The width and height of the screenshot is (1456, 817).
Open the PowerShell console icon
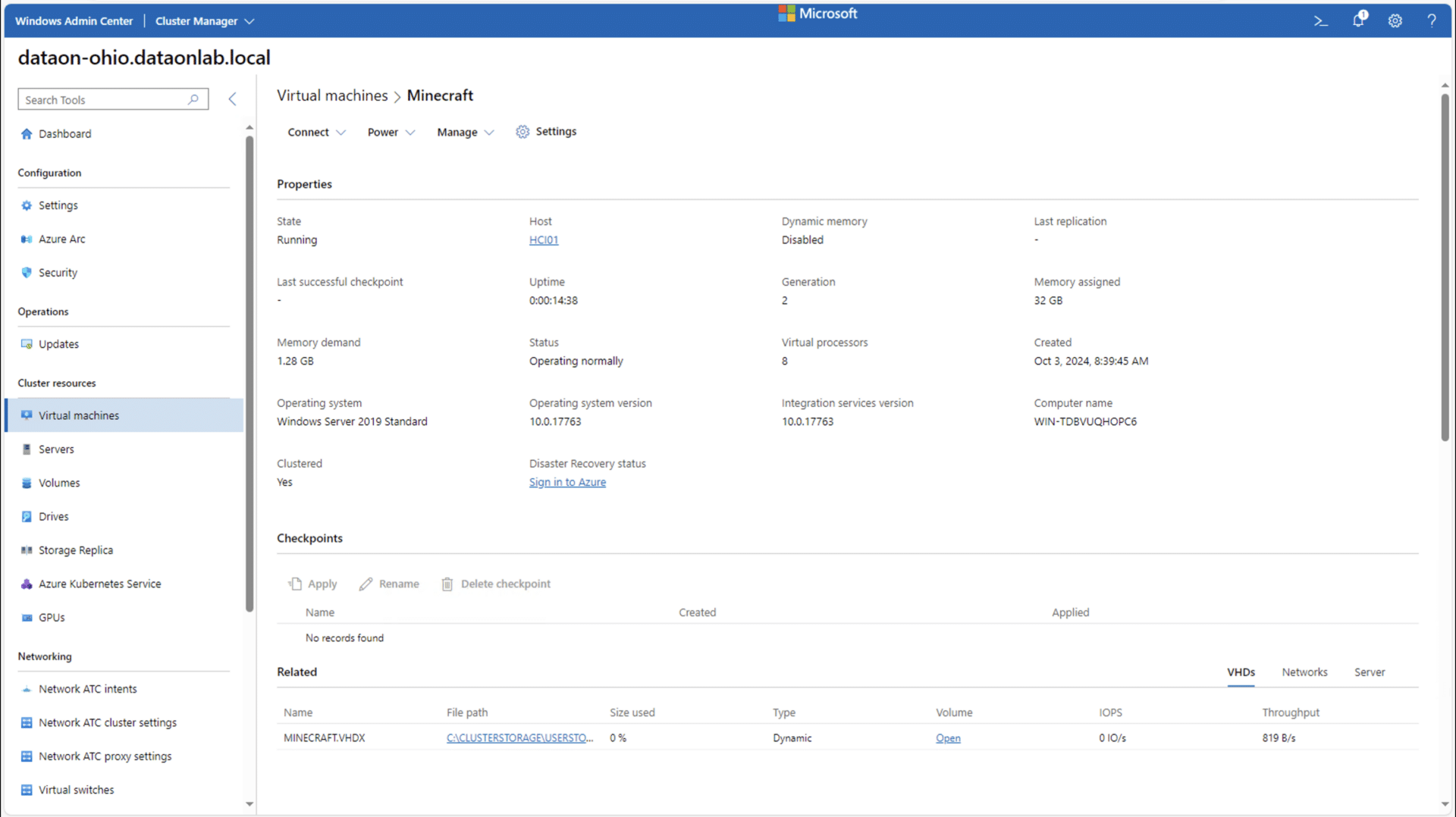(1321, 21)
